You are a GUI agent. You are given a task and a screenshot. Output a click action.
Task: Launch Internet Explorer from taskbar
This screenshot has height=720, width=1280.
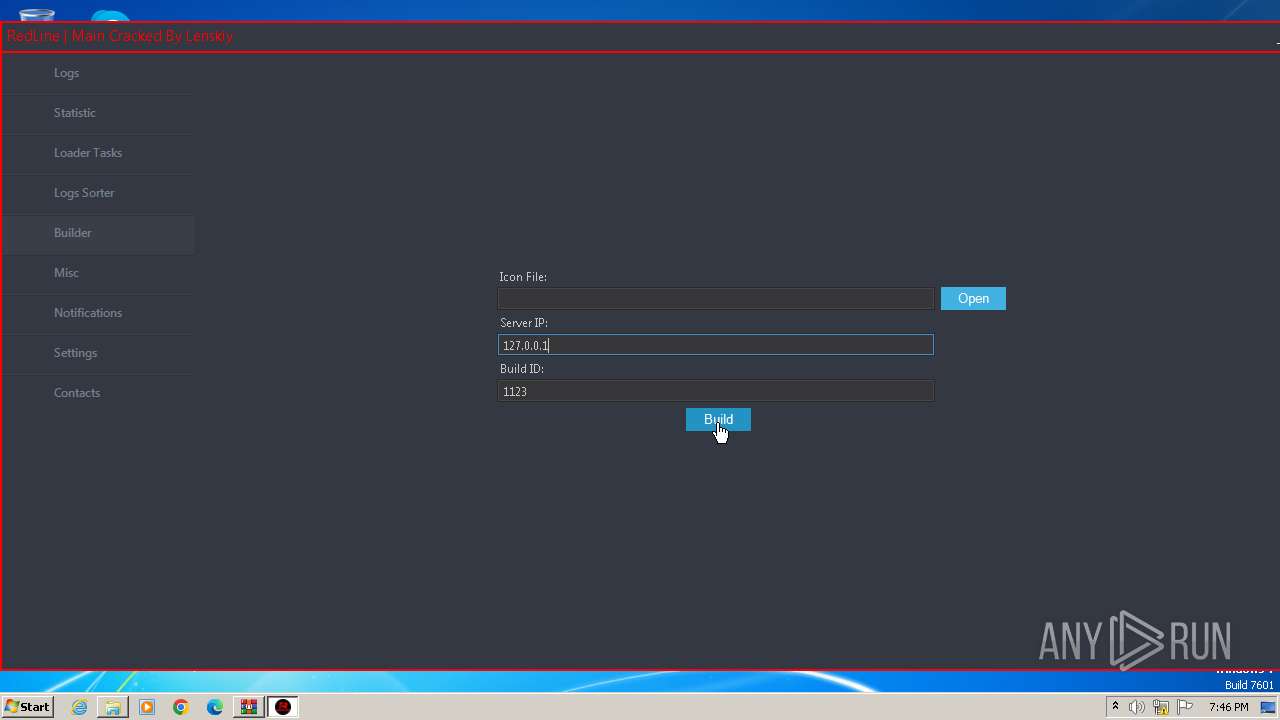pos(79,707)
